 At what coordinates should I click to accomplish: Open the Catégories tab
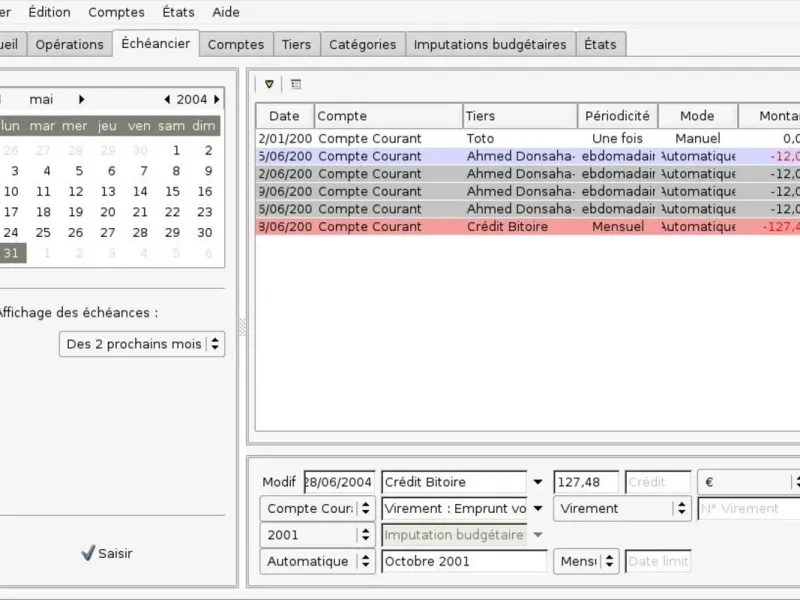[x=363, y=44]
